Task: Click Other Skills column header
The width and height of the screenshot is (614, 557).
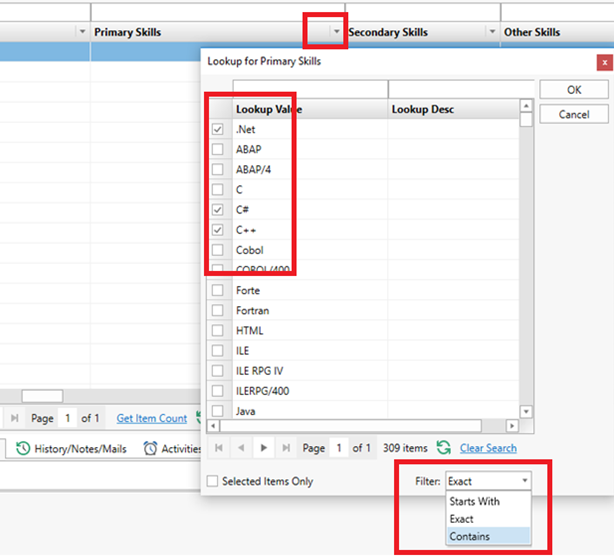Action: click(557, 32)
